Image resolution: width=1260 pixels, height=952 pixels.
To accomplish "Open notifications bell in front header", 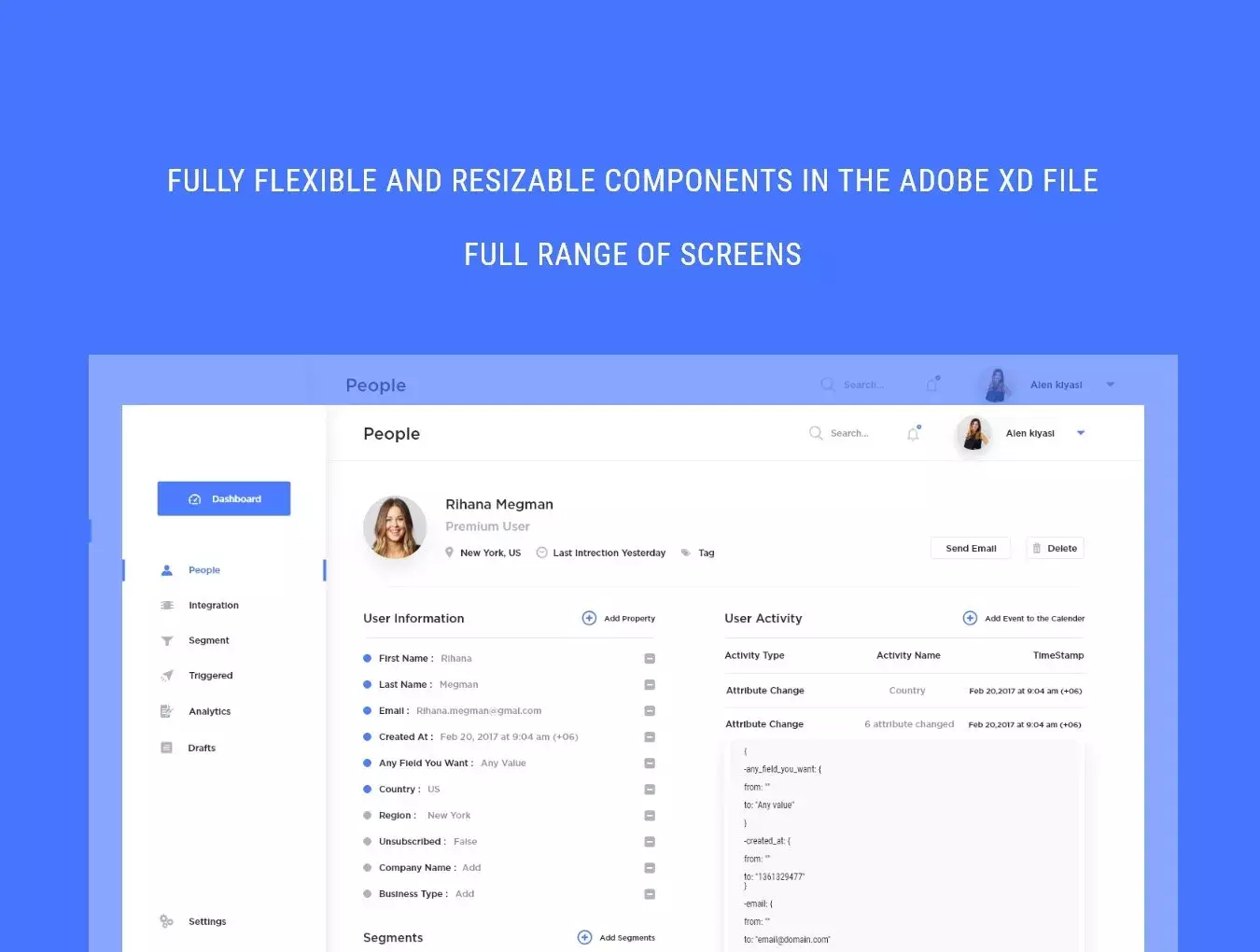I will pyautogui.click(x=914, y=433).
